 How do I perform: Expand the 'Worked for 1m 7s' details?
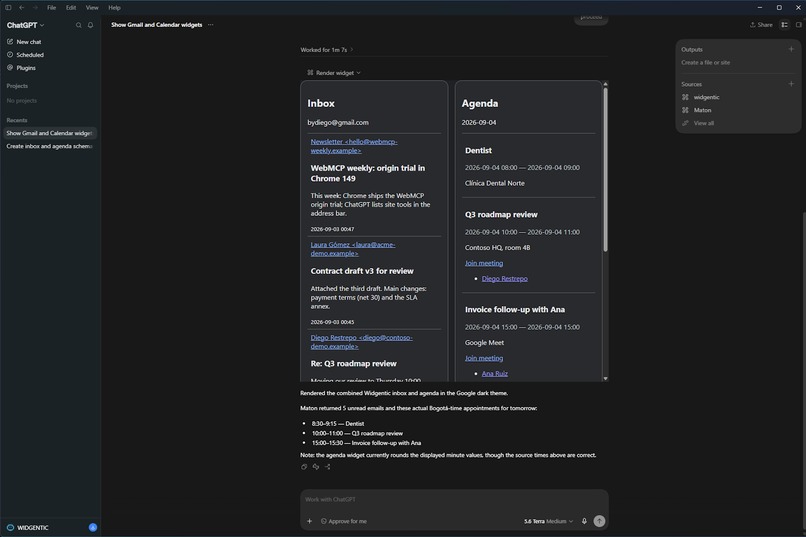[x=327, y=50]
